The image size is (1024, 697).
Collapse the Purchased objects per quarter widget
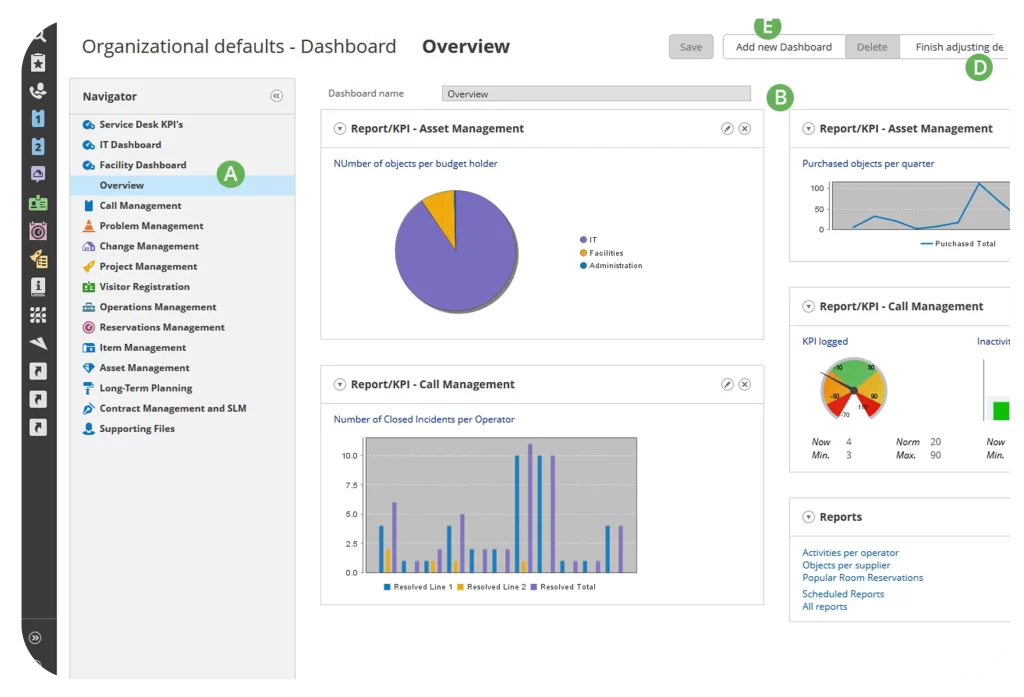pyautogui.click(x=809, y=129)
